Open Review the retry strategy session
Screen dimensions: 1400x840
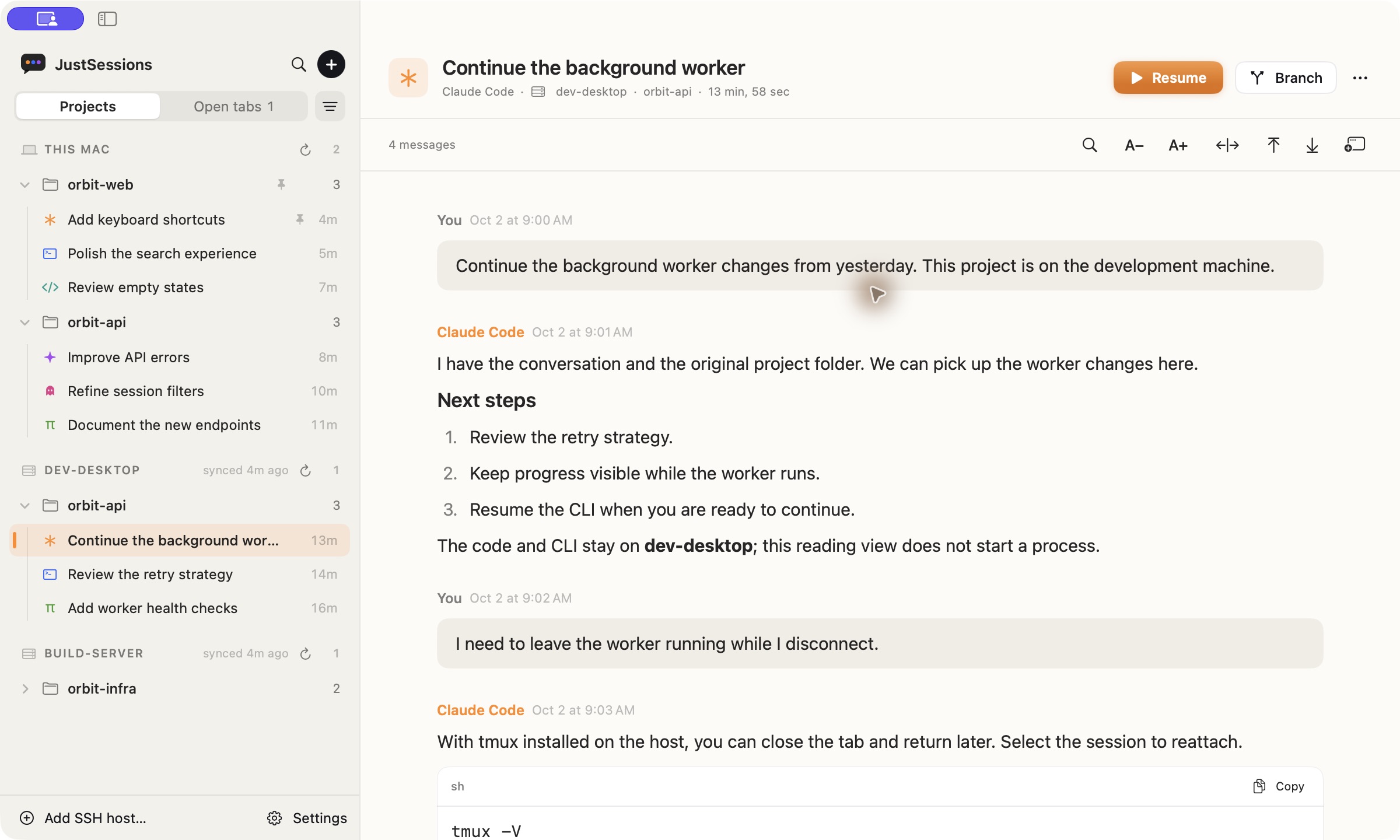coord(180,574)
